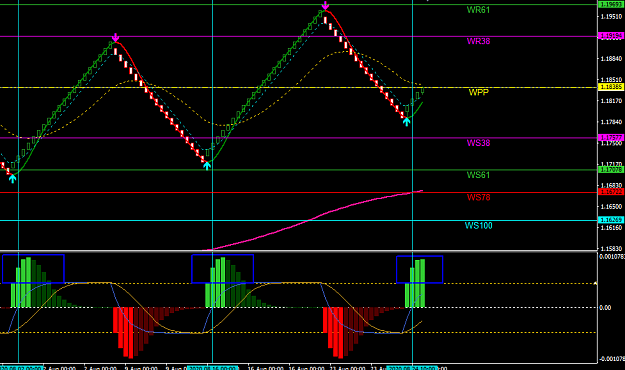Click the 1.15830 price axis value
Image resolution: width=625 pixels, height=370 pixels.
point(611,248)
